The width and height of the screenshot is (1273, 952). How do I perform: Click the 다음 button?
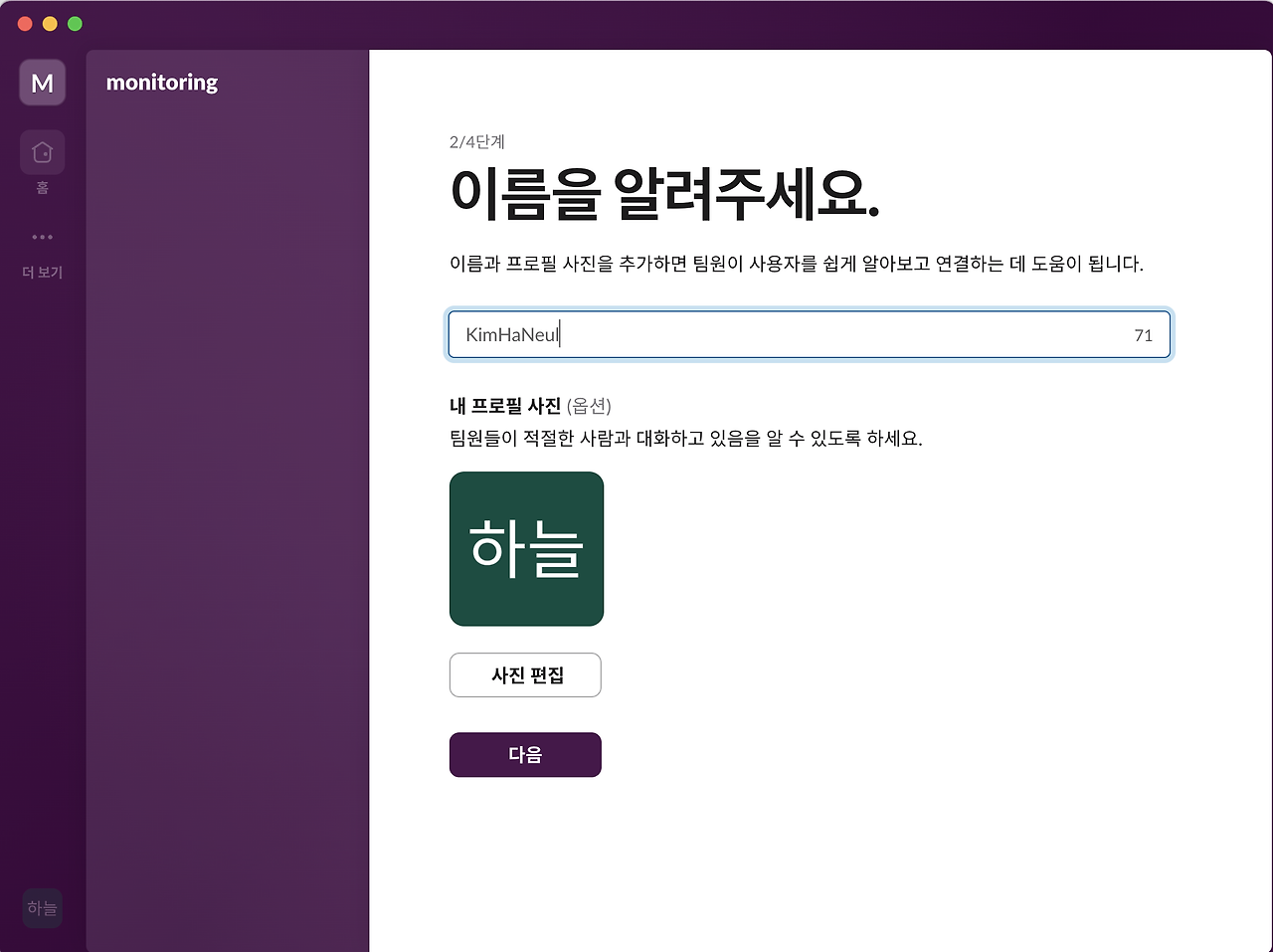[x=525, y=755]
